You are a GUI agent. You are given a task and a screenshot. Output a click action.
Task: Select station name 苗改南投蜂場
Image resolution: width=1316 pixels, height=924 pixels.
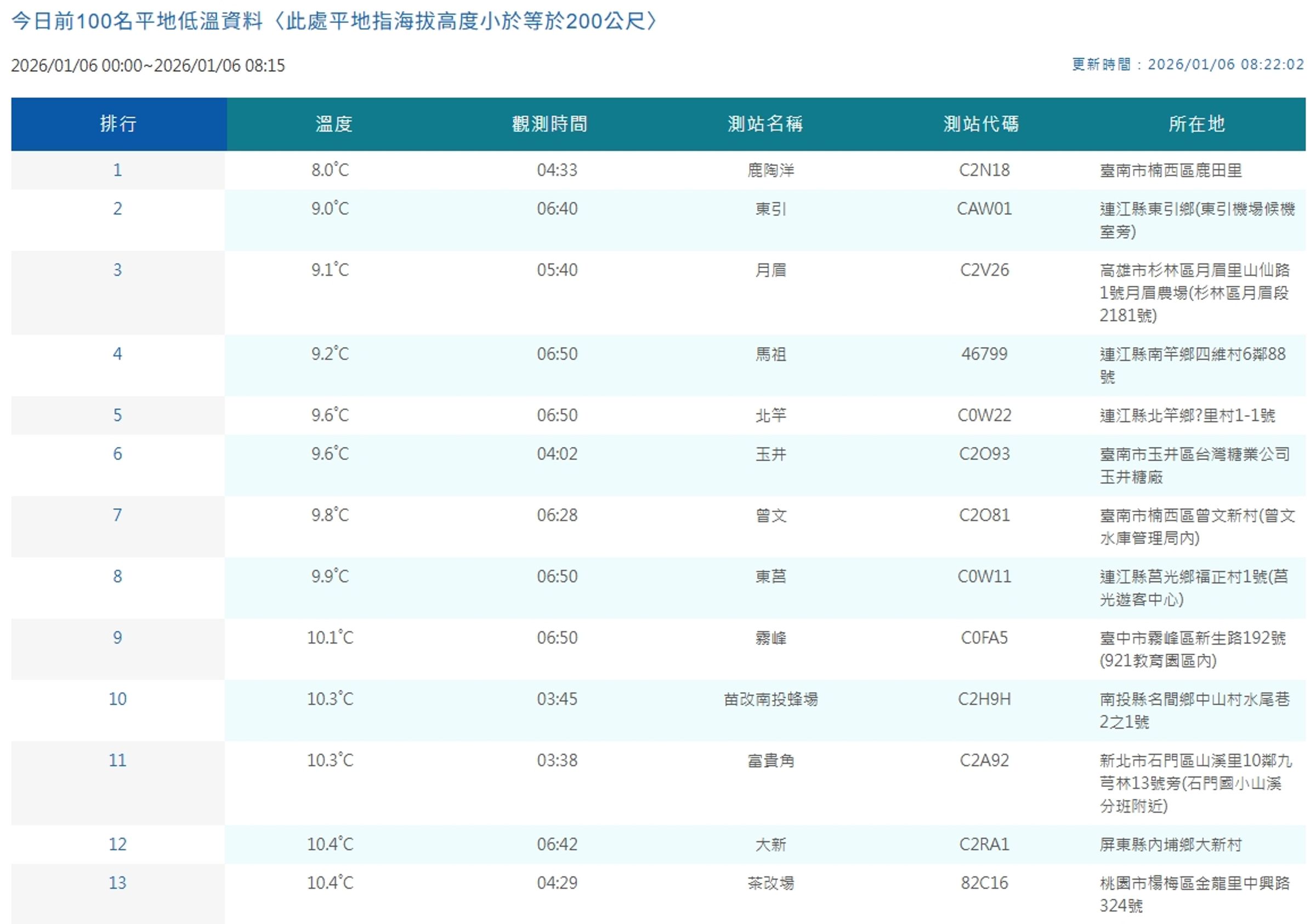[771, 699]
